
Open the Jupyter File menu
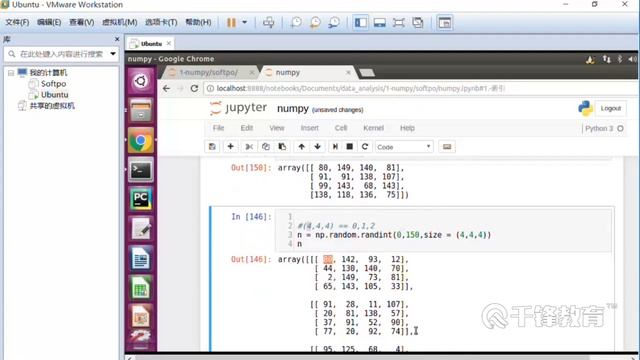[218, 128]
